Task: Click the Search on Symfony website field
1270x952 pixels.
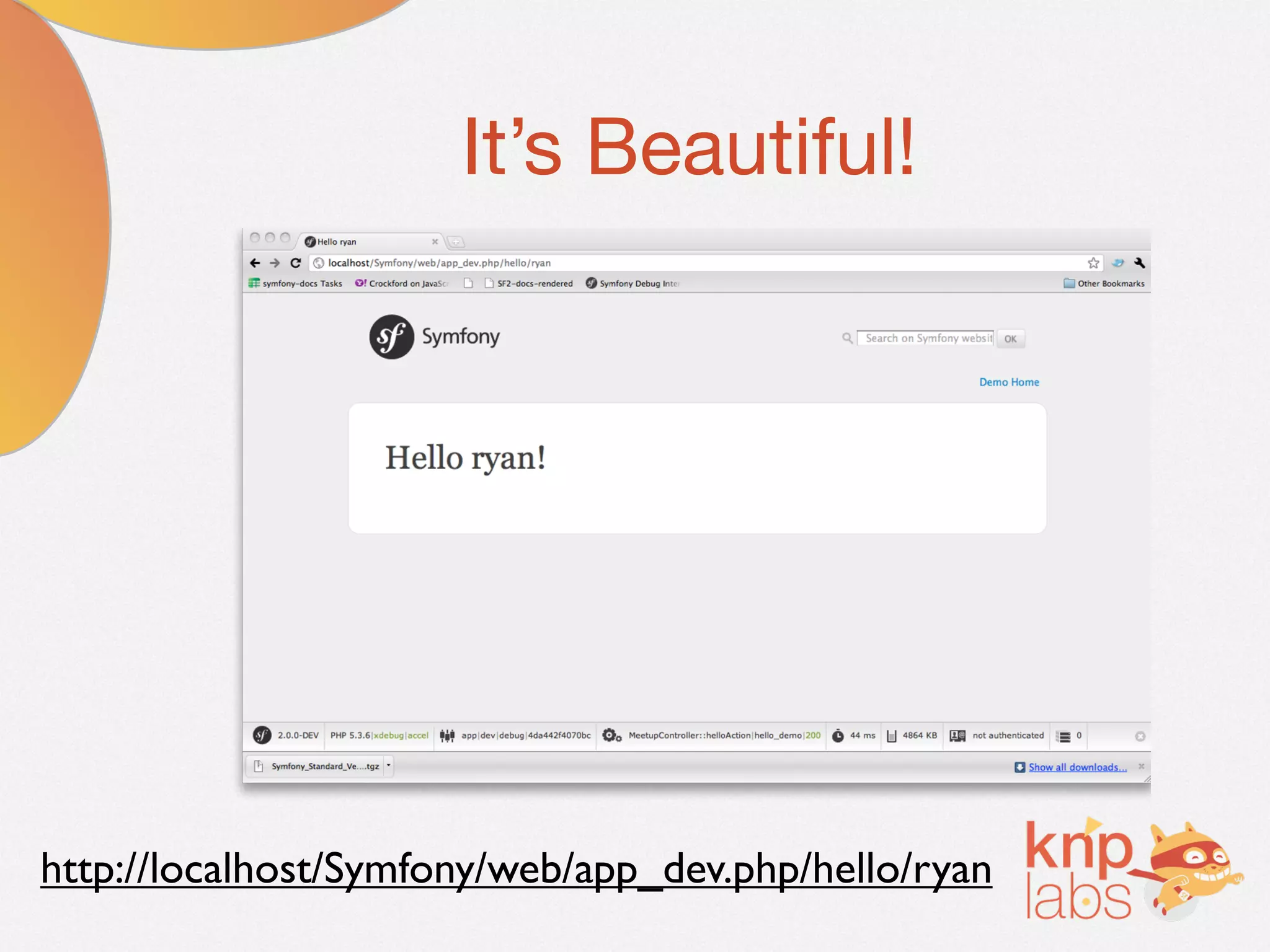Action: 925,338
